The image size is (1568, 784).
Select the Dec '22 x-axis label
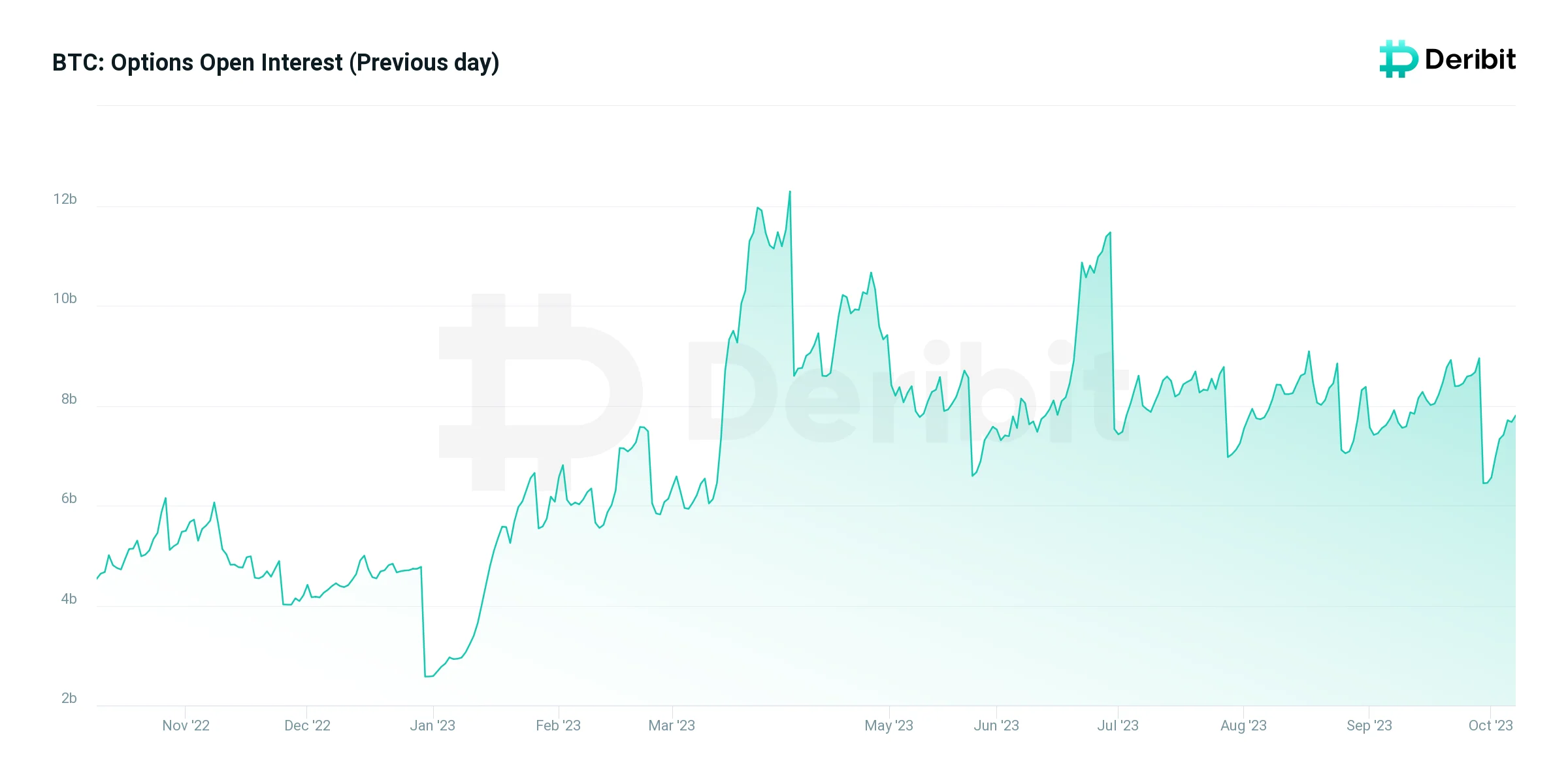(x=307, y=725)
